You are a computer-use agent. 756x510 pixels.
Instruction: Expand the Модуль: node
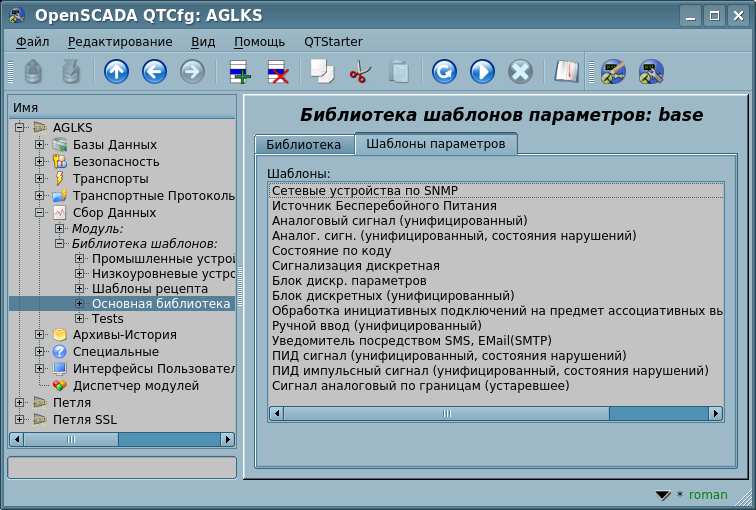point(59,228)
